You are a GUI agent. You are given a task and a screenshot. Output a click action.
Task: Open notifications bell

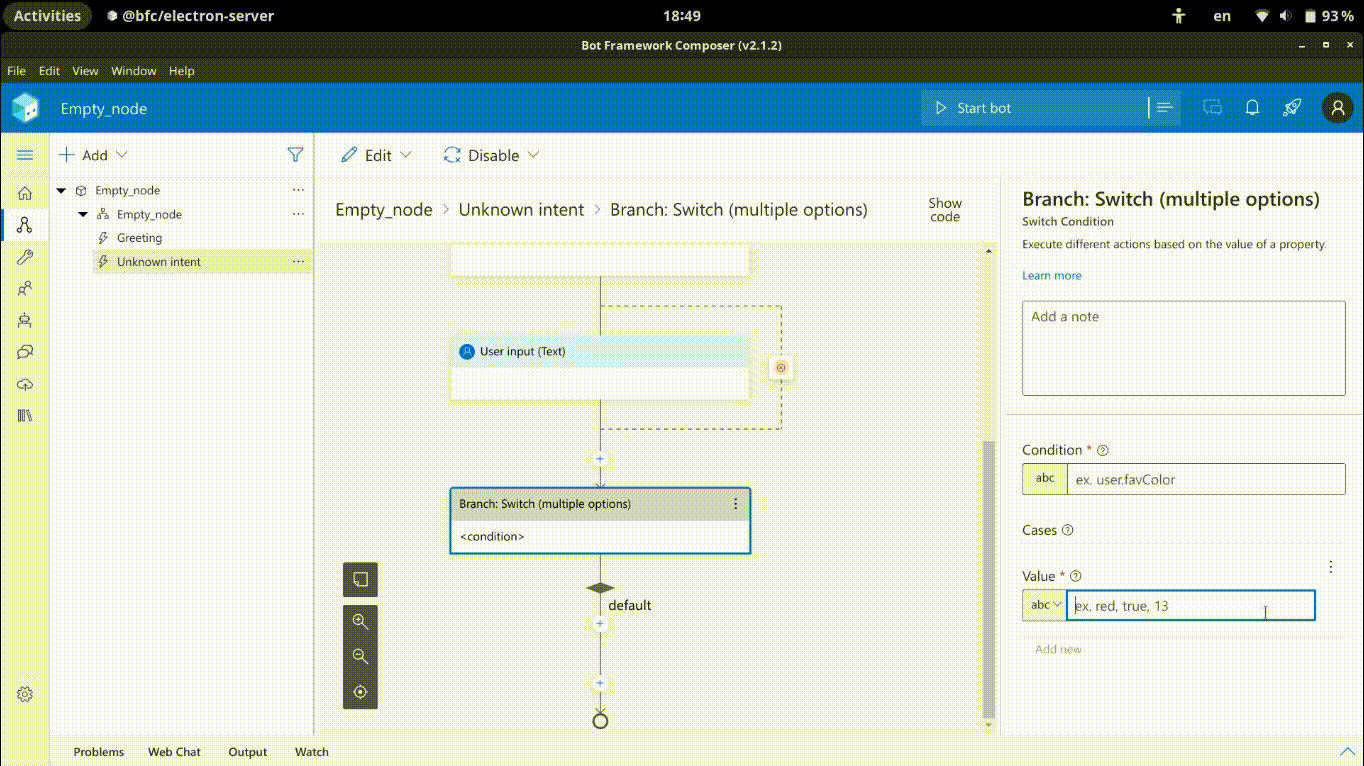1252,108
